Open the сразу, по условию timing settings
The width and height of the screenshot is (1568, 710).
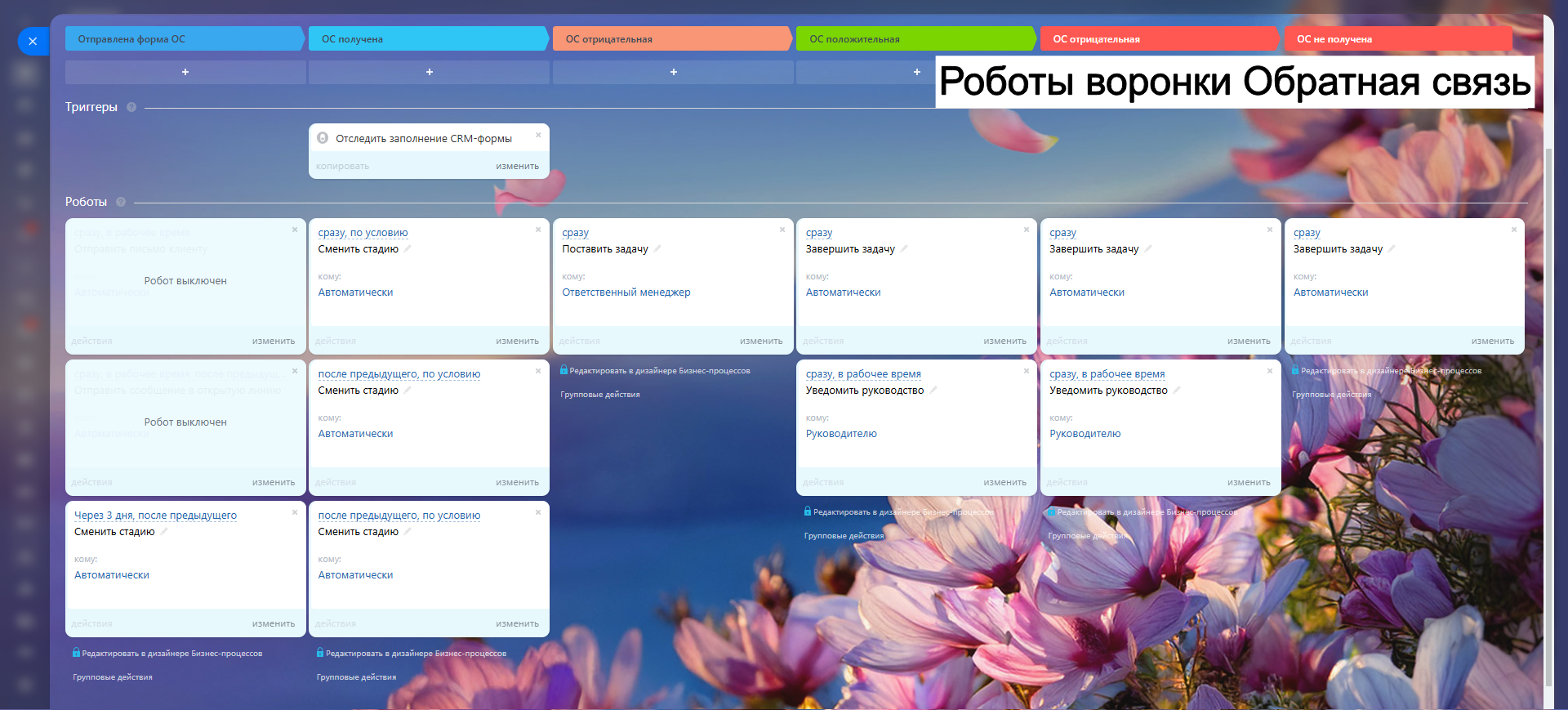click(x=363, y=233)
